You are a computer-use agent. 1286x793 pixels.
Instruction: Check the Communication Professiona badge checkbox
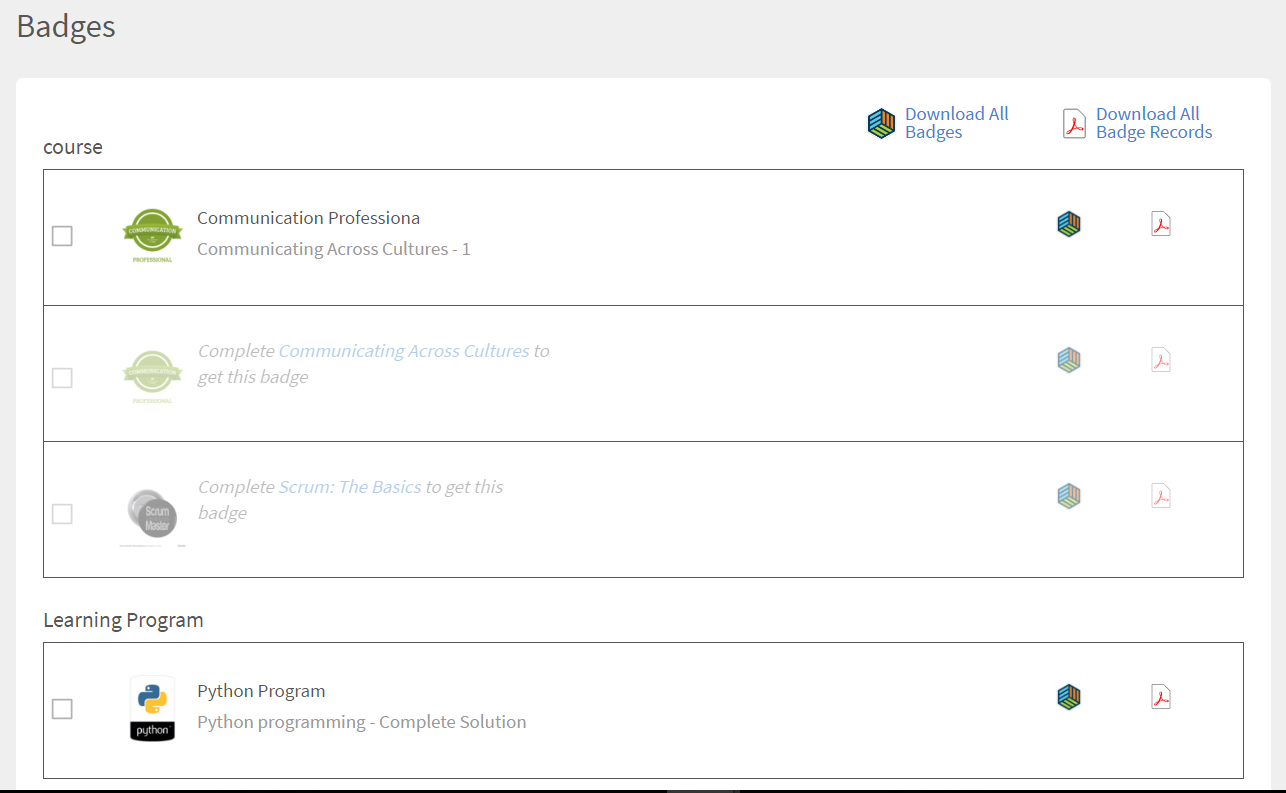click(62, 236)
